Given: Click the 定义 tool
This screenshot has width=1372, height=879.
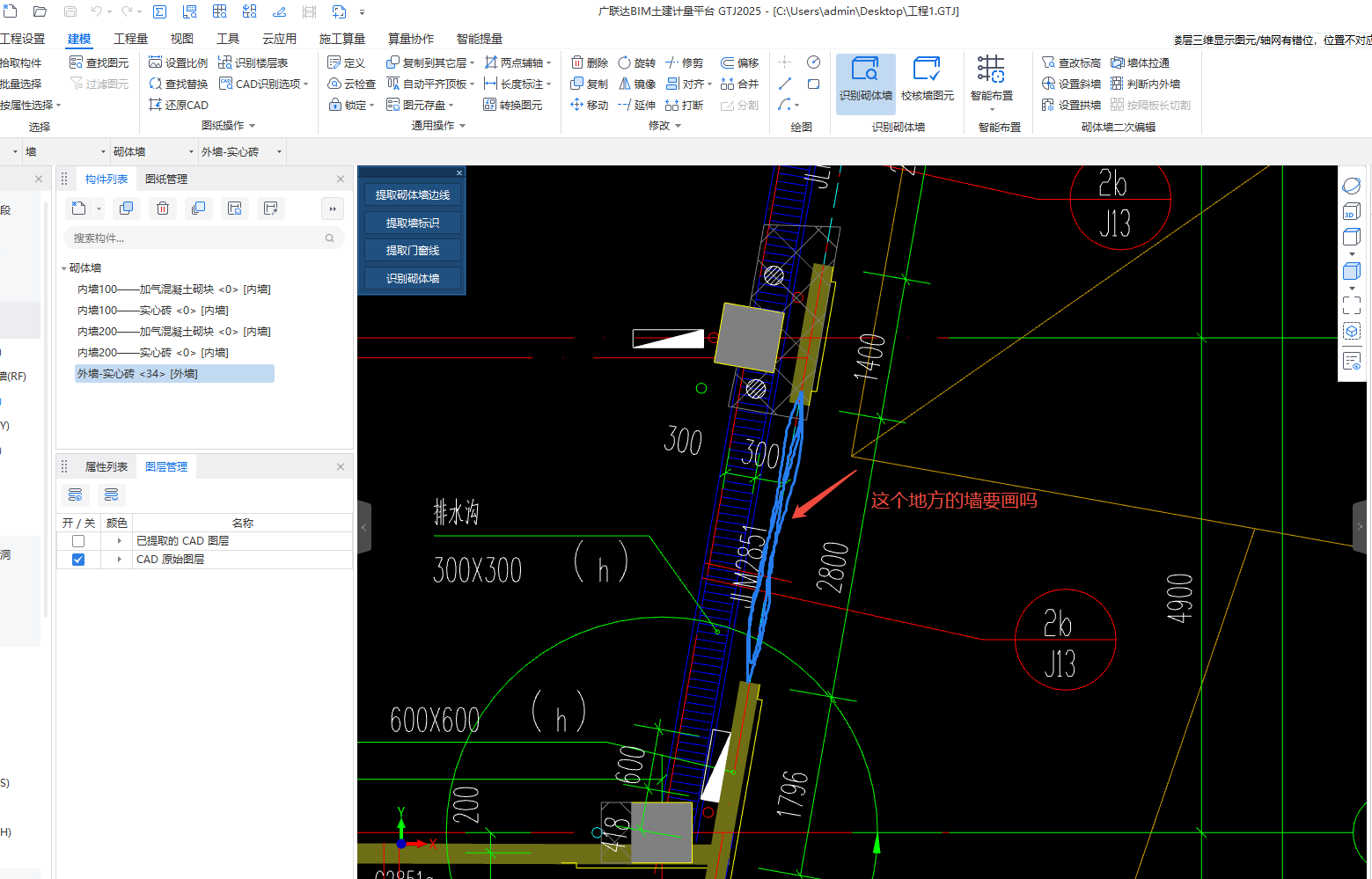Looking at the screenshot, I should (347, 62).
